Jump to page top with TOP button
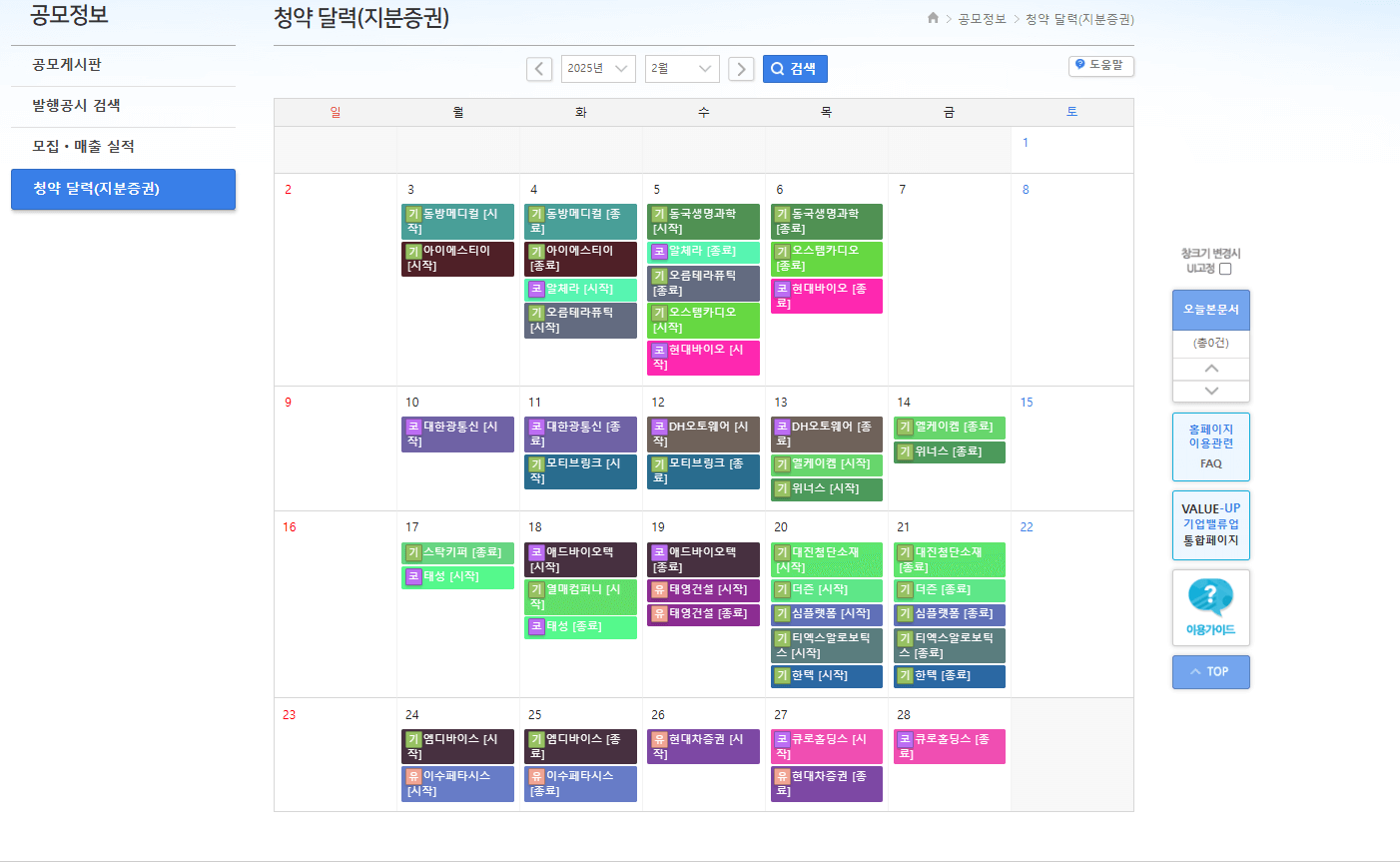This screenshot has width=1400, height=866. click(x=1211, y=671)
